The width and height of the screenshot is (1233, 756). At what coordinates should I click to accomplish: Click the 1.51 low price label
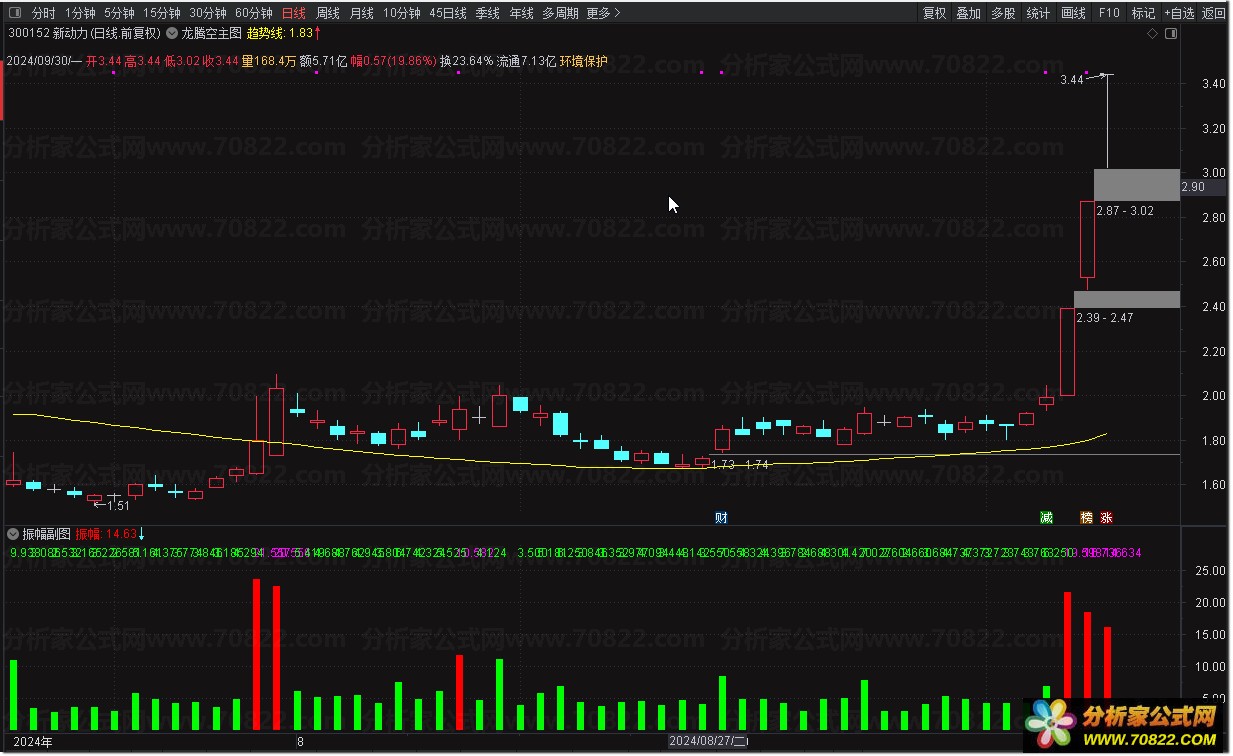(x=119, y=506)
